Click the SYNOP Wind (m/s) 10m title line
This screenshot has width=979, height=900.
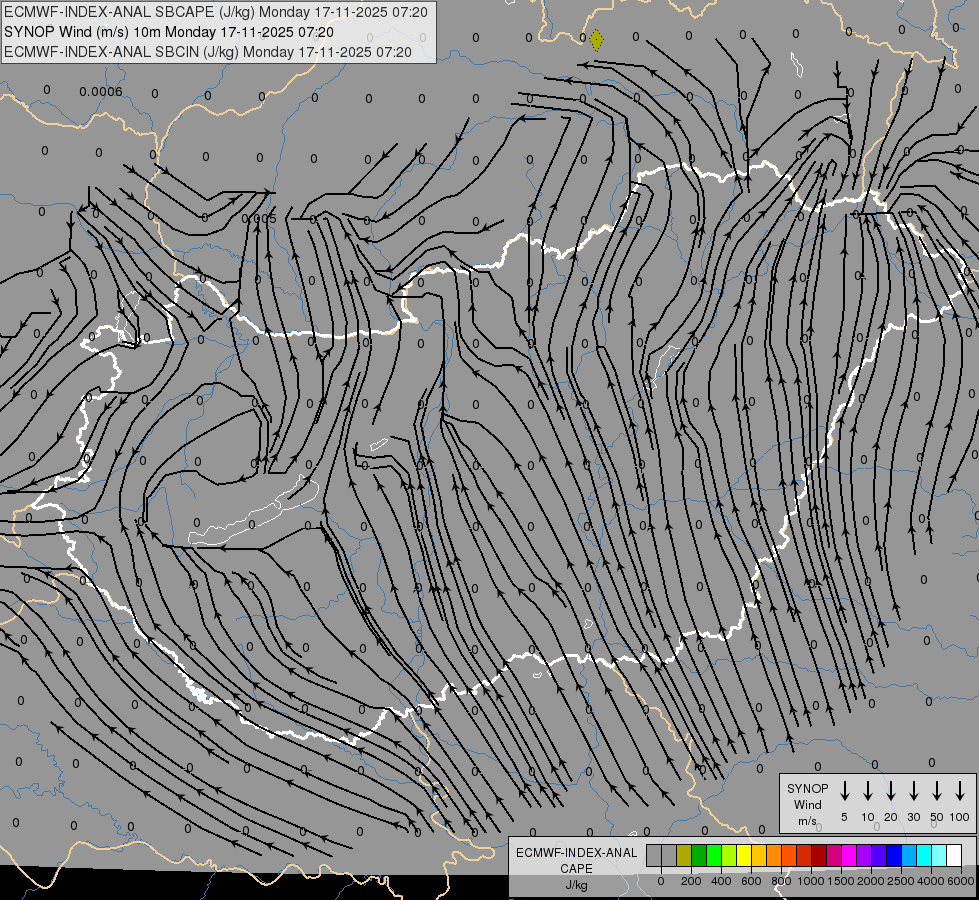click(x=169, y=32)
